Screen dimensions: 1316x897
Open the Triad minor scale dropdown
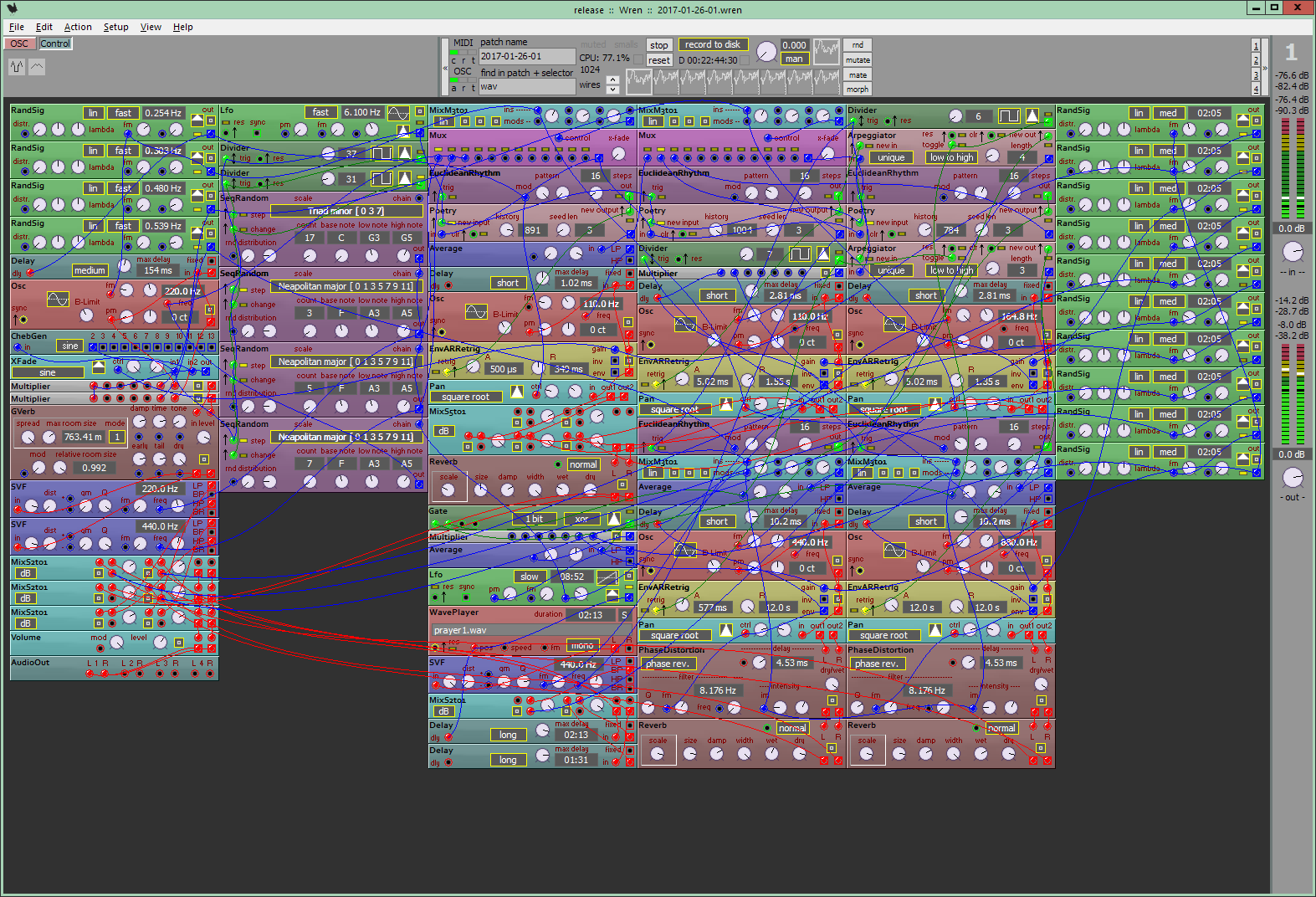point(346,211)
